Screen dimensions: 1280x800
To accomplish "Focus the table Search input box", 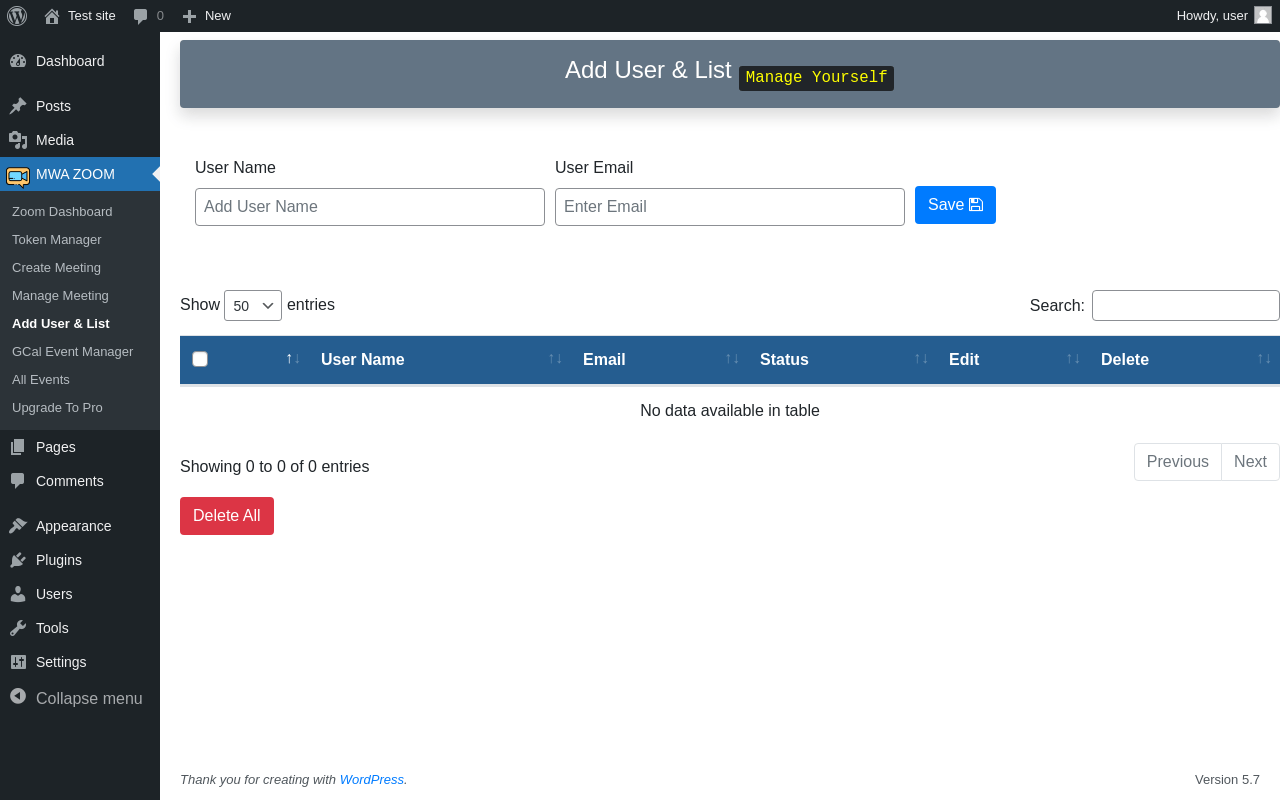I will tap(1186, 306).
